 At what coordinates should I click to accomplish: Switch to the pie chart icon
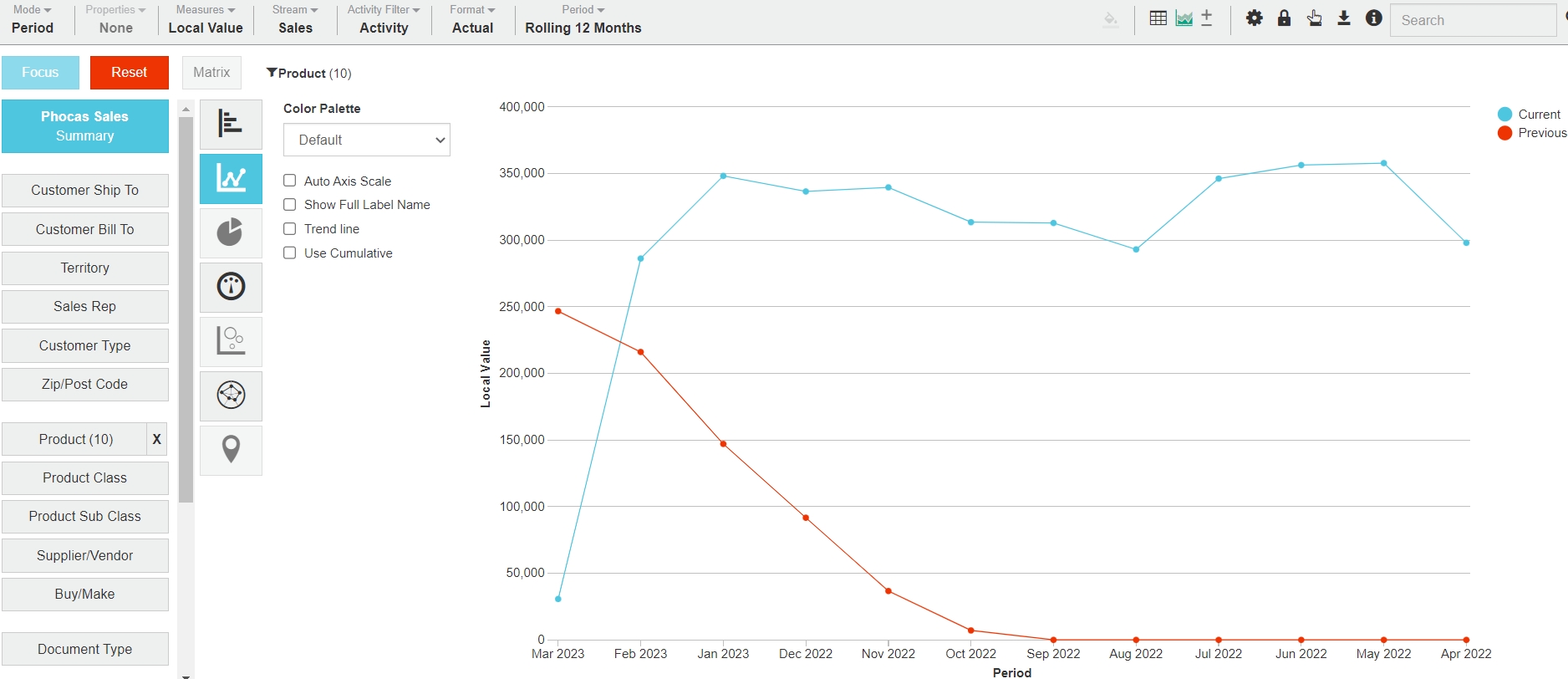click(231, 232)
